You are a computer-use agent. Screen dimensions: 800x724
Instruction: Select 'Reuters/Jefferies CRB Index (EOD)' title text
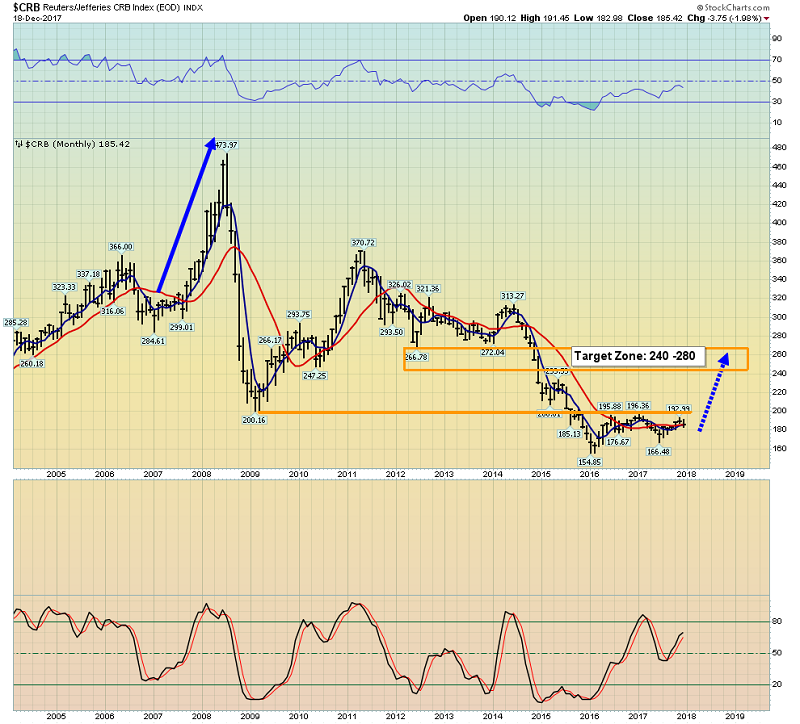[x=112, y=8]
